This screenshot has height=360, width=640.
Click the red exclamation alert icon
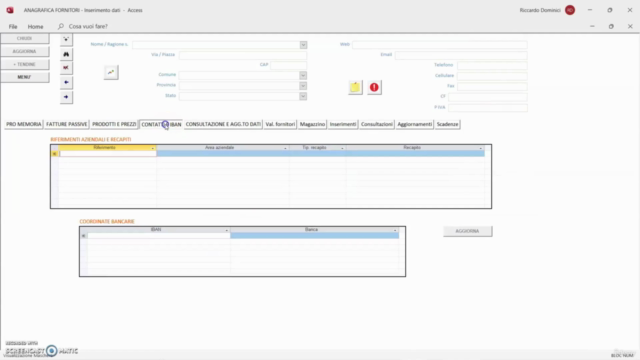374,87
